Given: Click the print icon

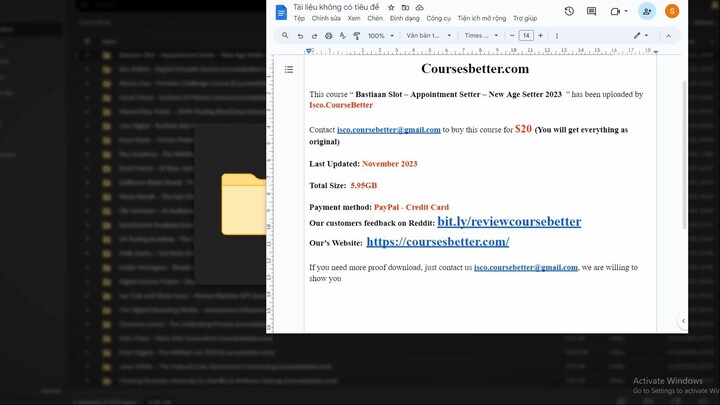Looking at the screenshot, I should point(328,36).
